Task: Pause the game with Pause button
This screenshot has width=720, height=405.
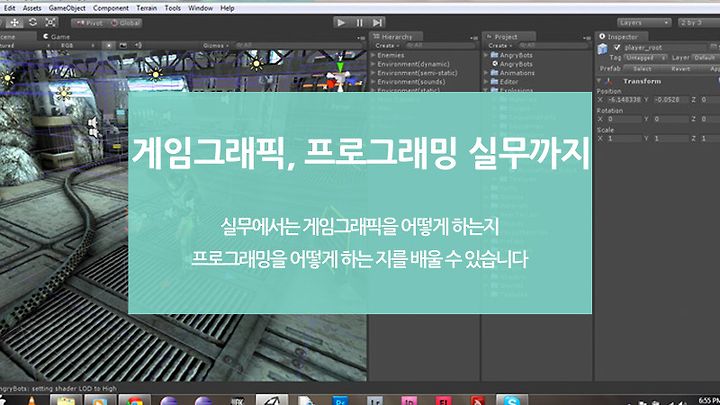Action: point(359,22)
